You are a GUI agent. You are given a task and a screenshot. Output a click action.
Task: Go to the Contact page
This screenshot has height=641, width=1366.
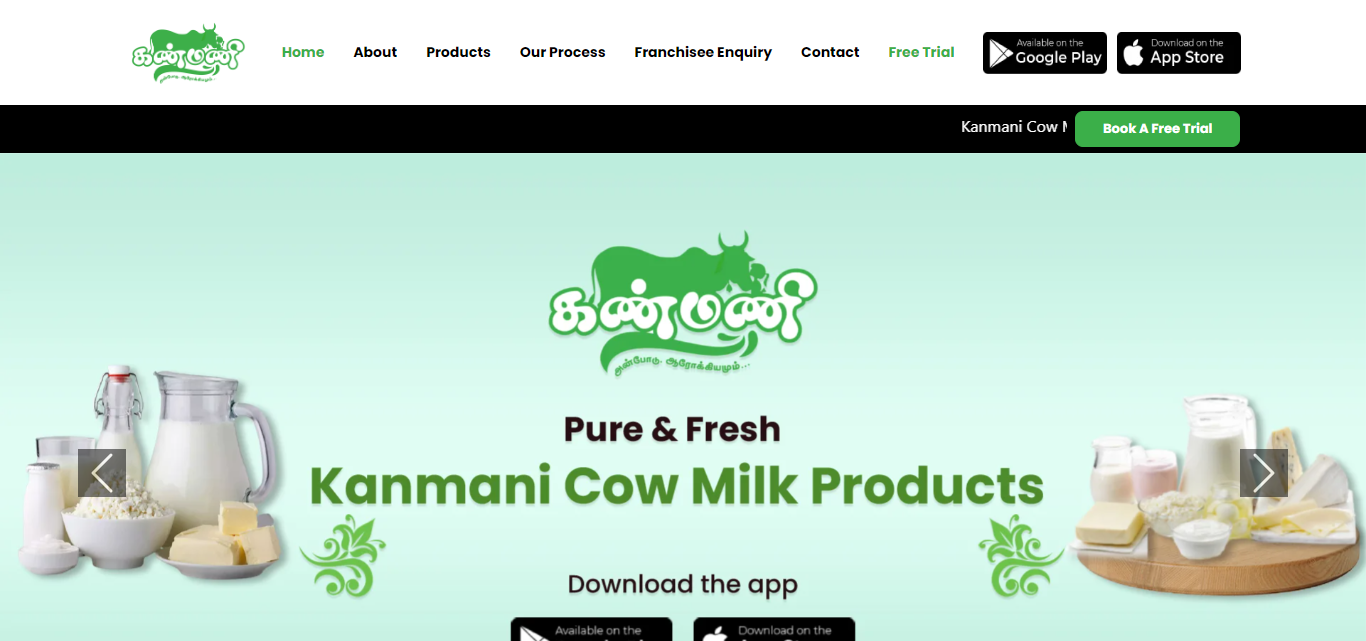point(830,52)
